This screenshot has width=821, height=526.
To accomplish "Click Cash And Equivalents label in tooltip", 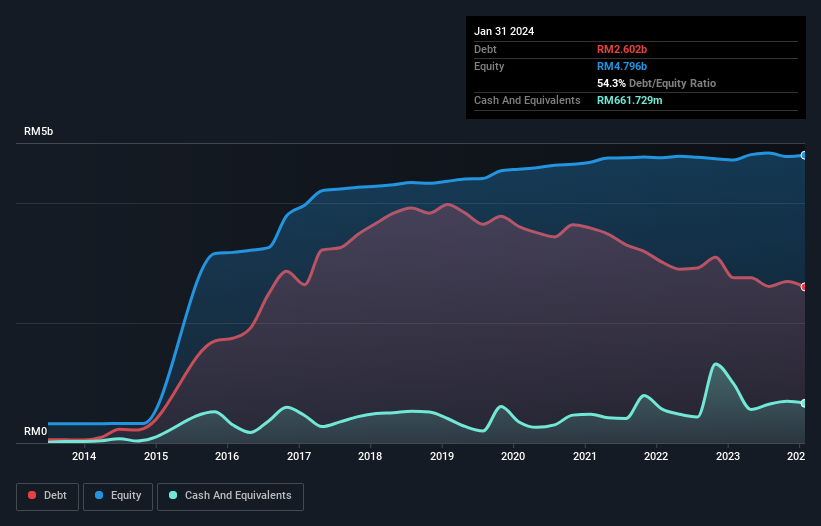I will 527,100.
